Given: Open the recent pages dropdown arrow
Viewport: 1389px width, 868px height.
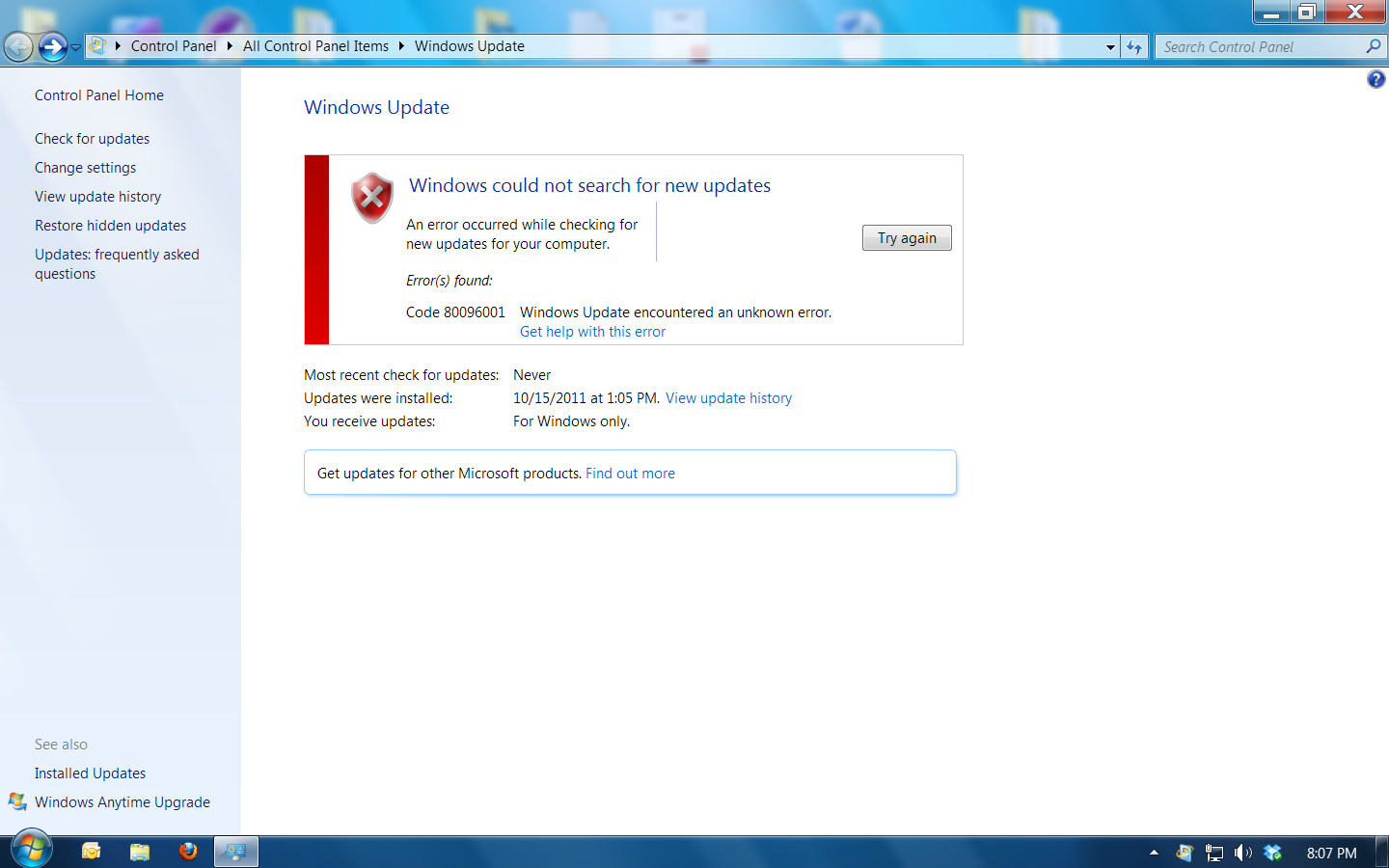Looking at the screenshot, I should coord(76,47).
